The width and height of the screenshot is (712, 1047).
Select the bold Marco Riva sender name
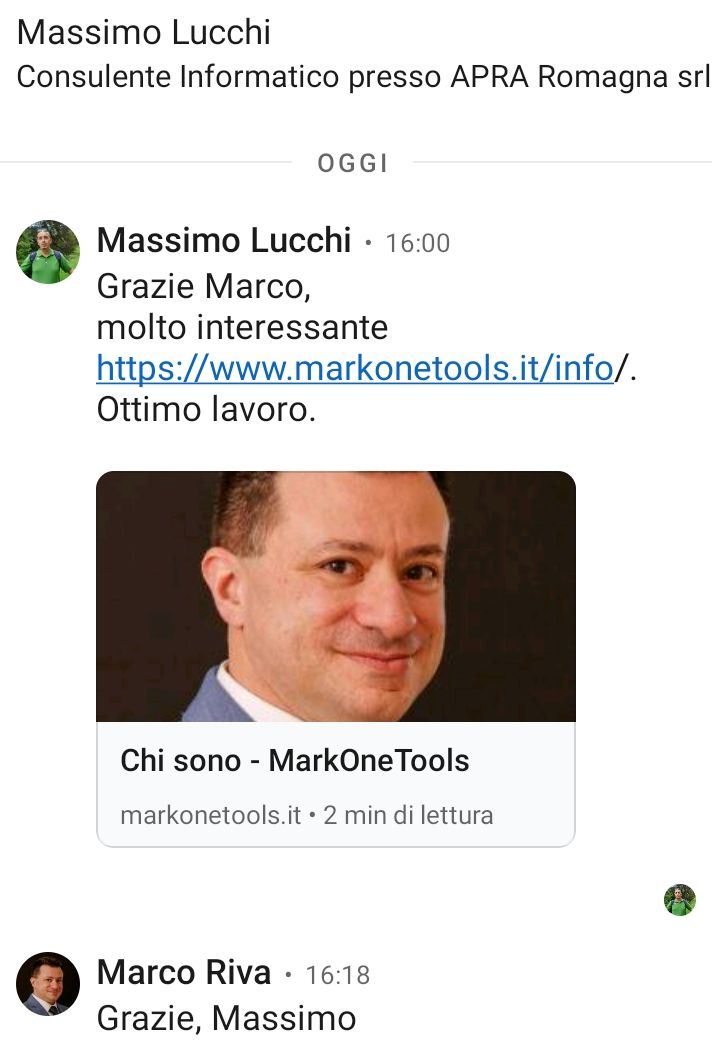tap(184, 972)
